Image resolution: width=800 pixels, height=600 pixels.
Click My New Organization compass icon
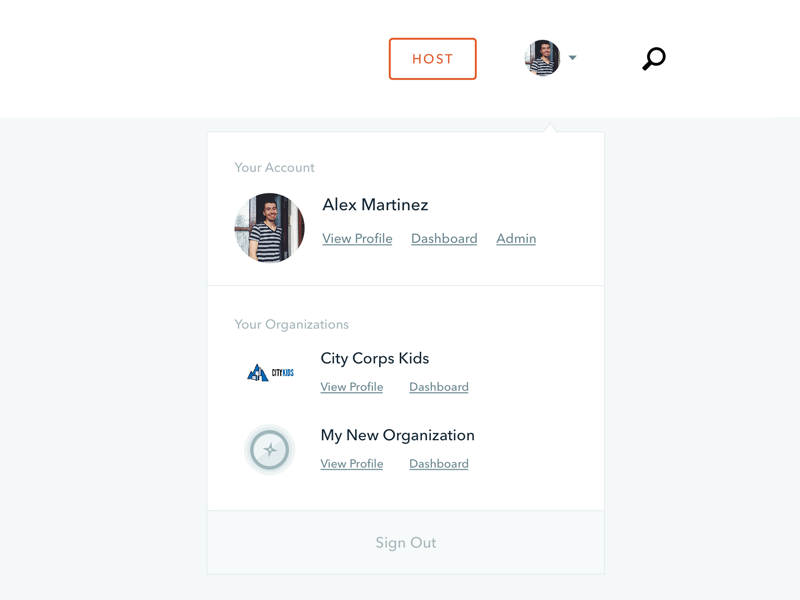click(x=269, y=450)
